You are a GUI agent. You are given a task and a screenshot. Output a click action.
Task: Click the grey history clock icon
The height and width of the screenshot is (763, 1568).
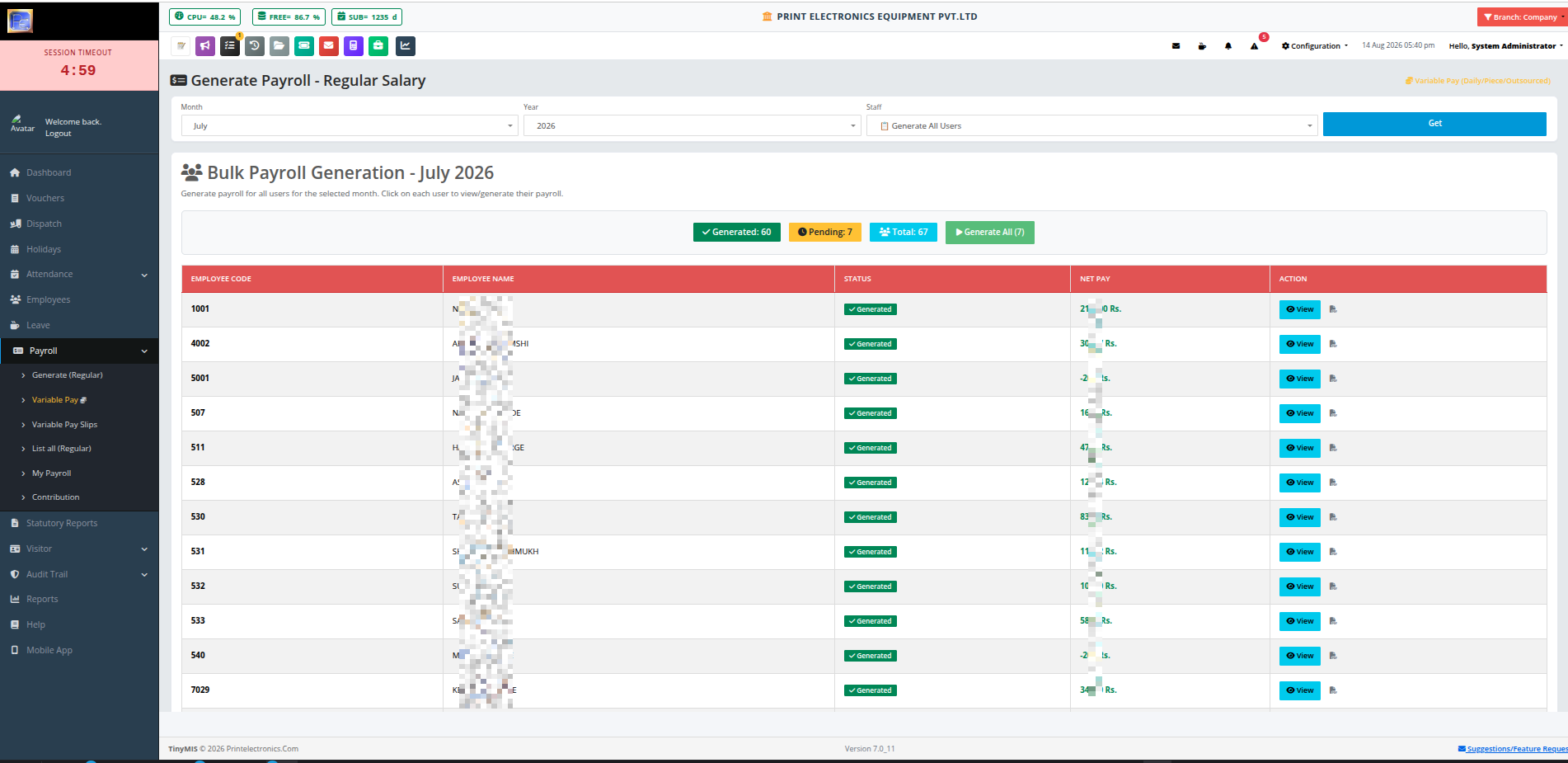(255, 46)
